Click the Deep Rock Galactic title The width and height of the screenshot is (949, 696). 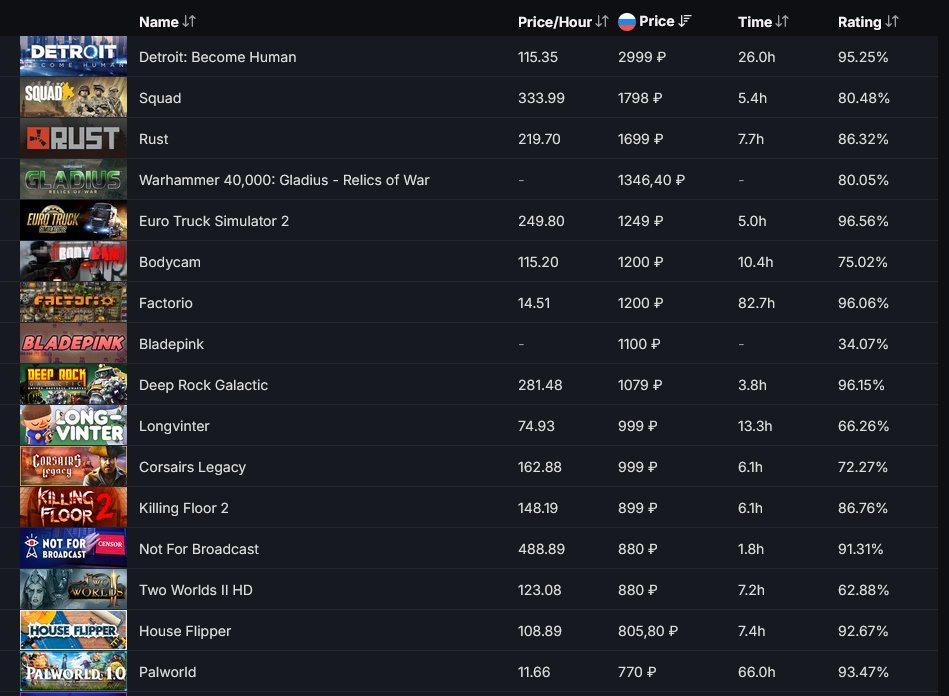coord(203,385)
